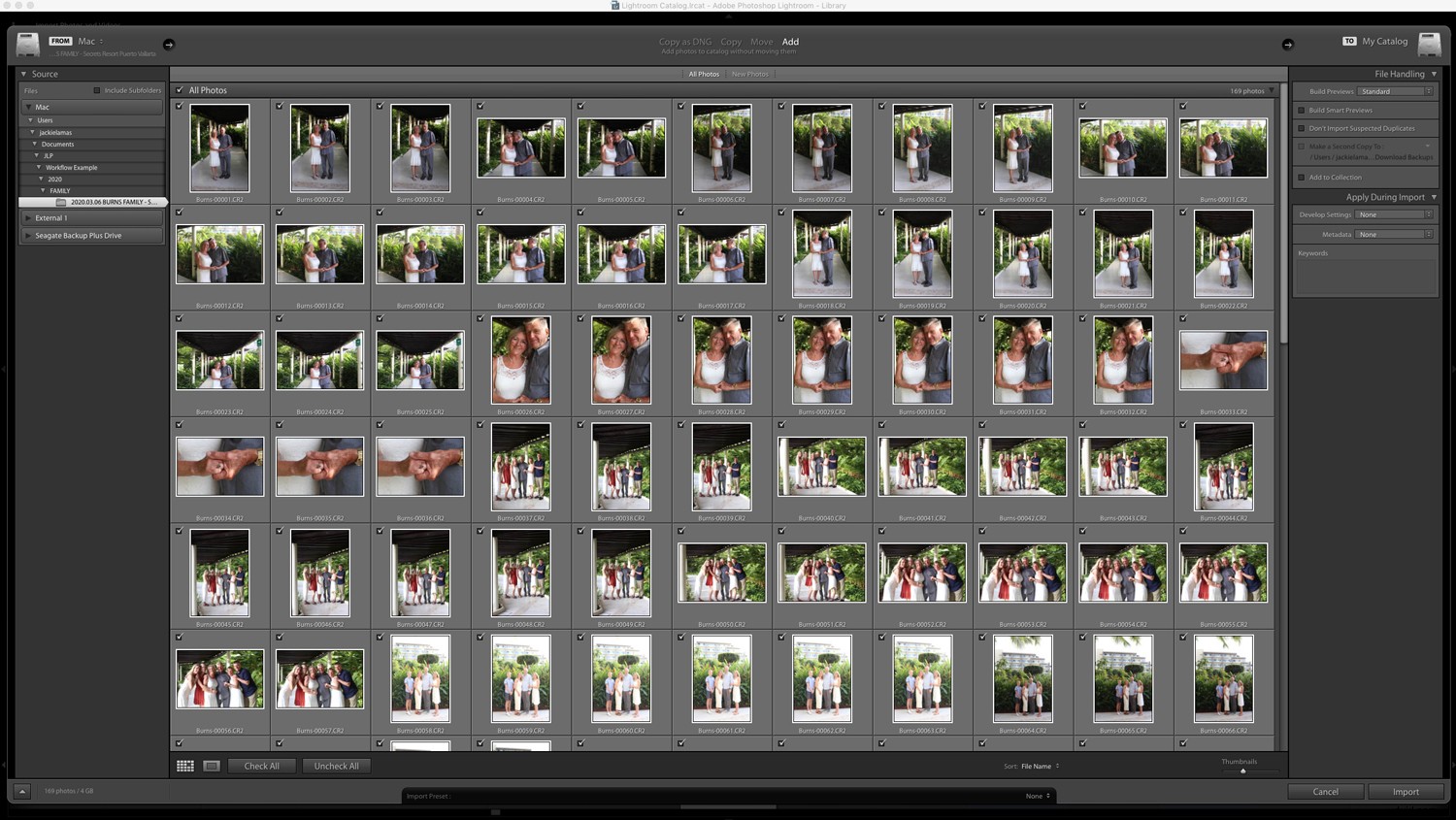
Task: Enable Build Smart Previews
Action: coord(1301,110)
